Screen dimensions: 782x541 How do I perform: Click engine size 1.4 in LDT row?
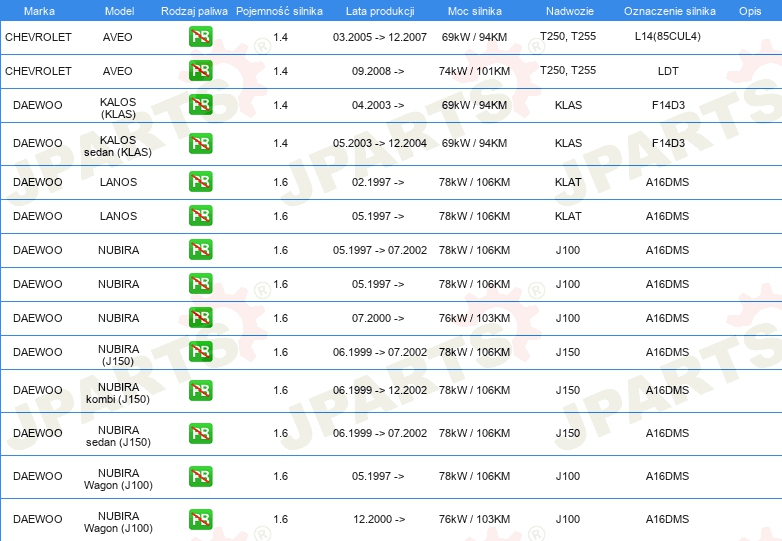click(280, 71)
